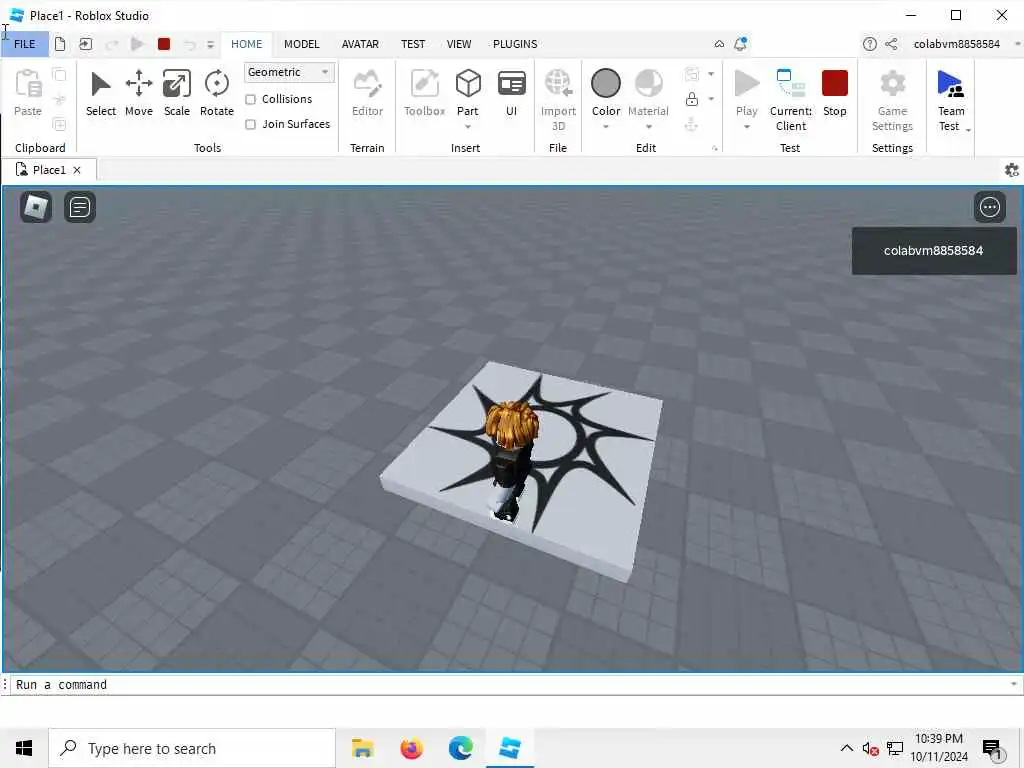
Task: Activate the Move tool
Action: 138,93
